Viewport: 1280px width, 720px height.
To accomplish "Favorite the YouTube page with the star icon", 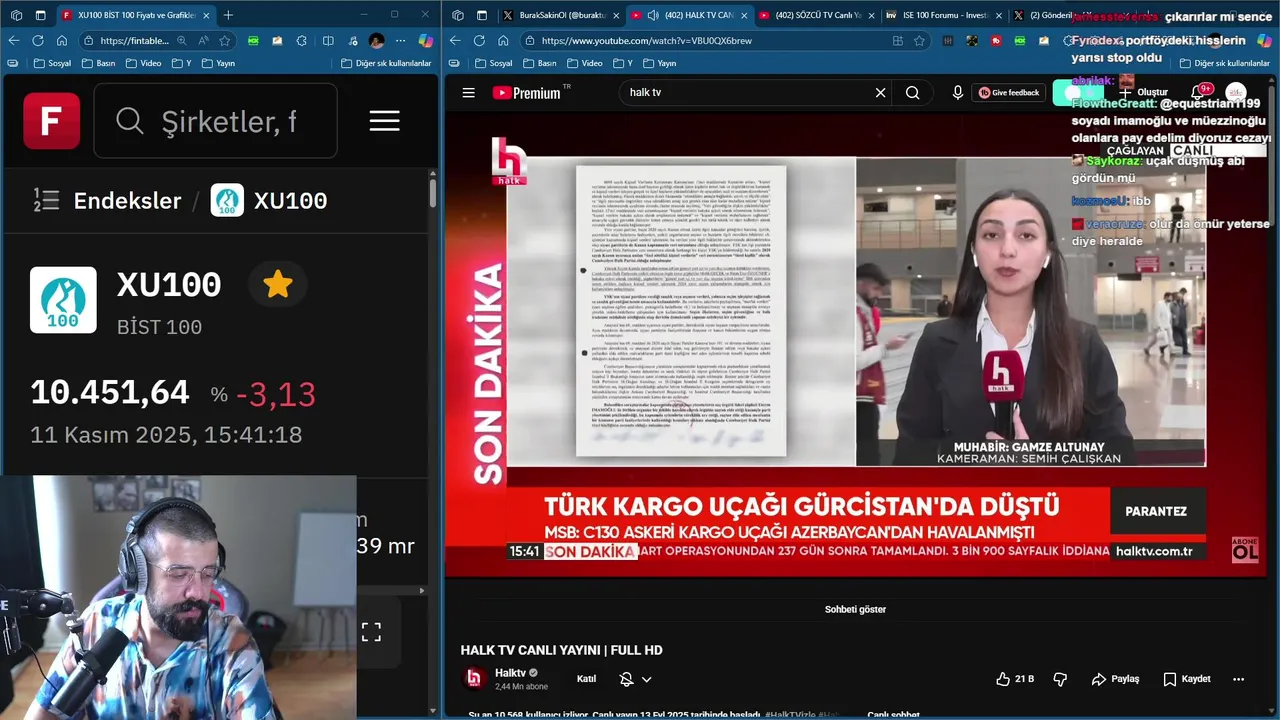I will click(919, 40).
